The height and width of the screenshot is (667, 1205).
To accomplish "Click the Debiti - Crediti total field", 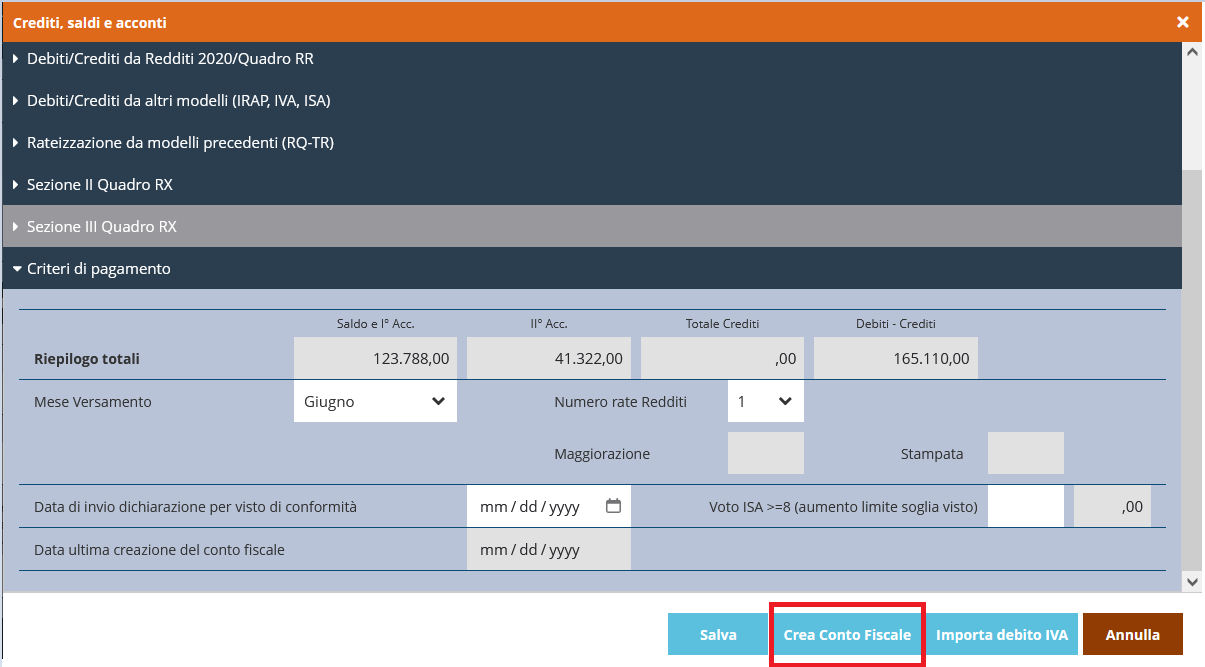I will click(895, 358).
